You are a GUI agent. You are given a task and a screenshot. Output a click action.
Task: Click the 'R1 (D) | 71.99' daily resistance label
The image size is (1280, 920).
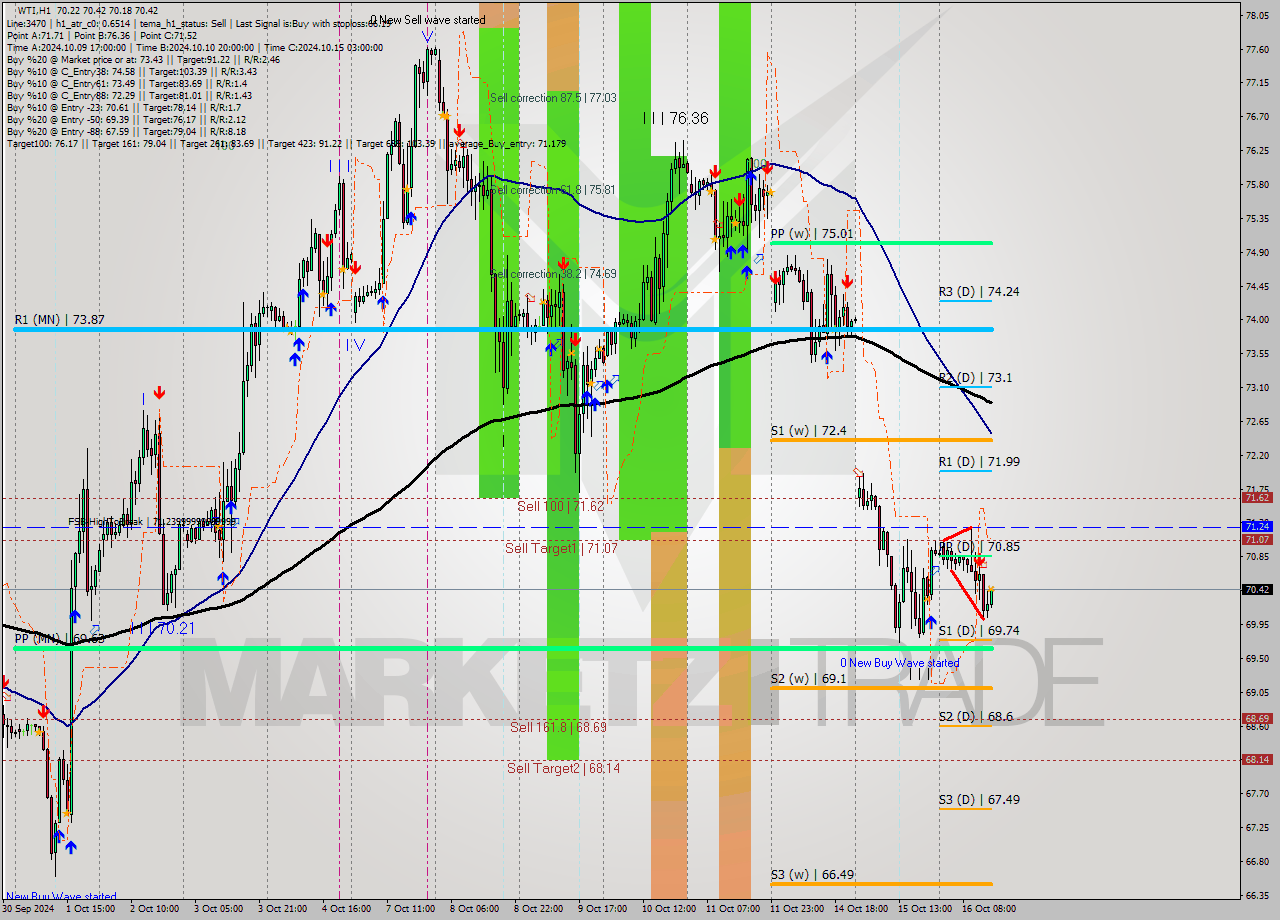coord(979,462)
